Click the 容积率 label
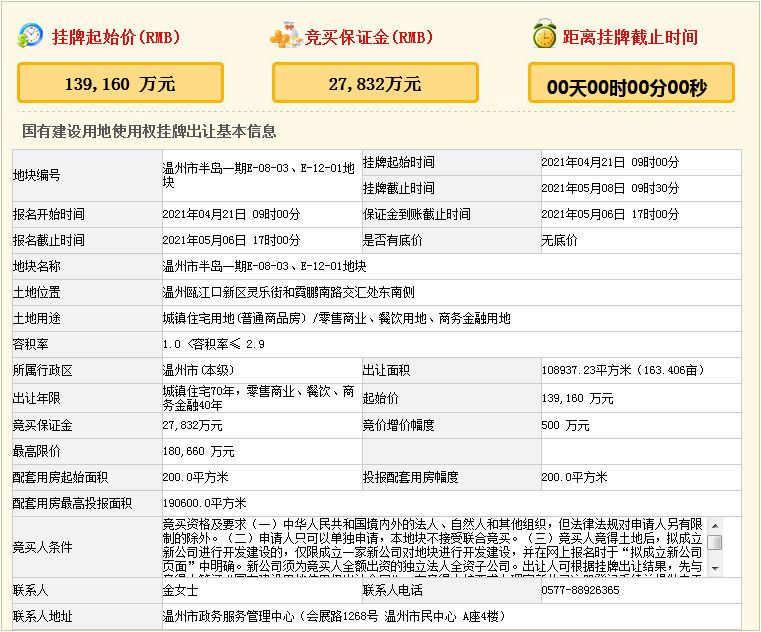The width and height of the screenshot is (761, 632). point(31,344)
